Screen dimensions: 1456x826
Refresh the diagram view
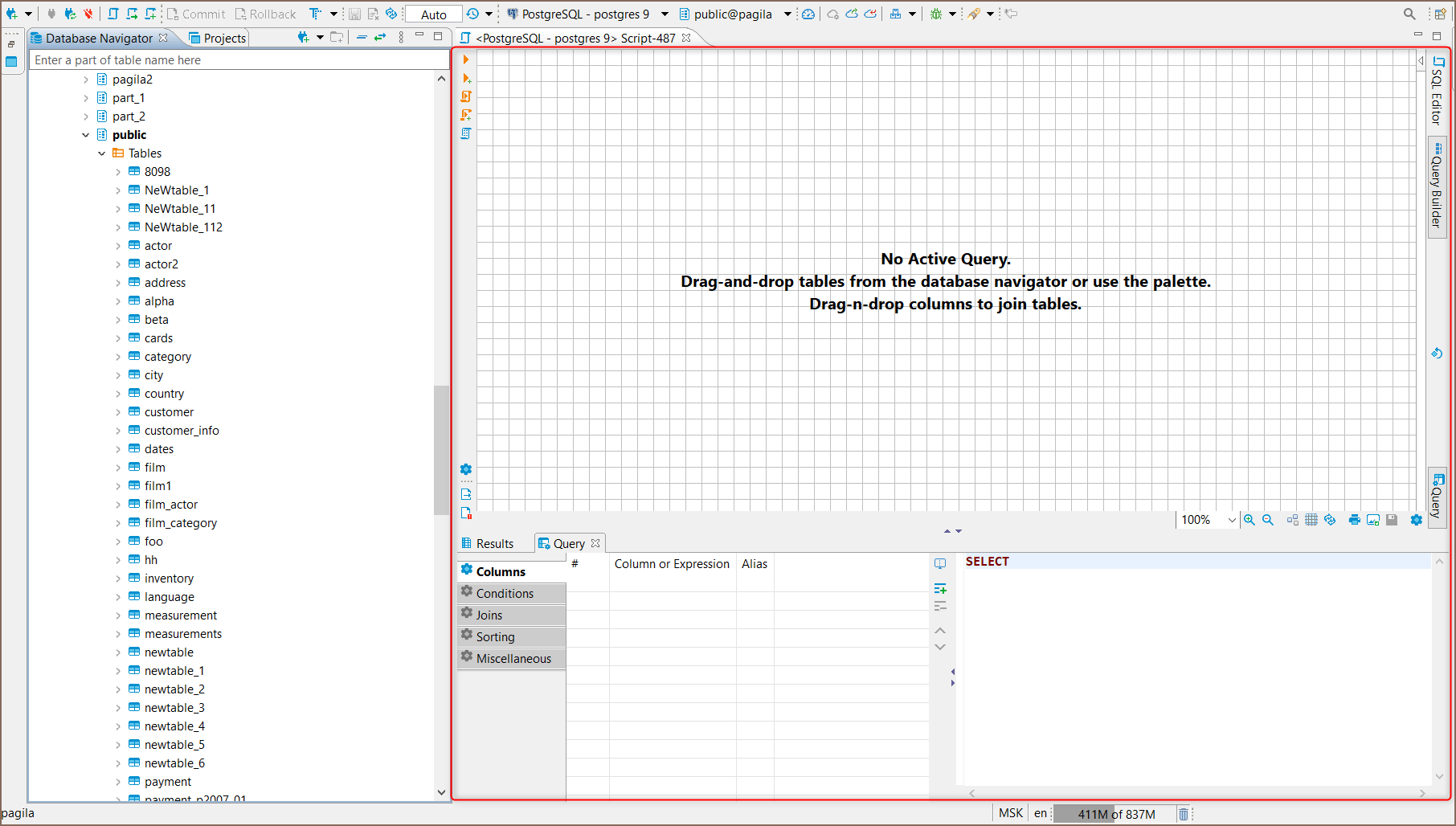[x=1331, y=520]
